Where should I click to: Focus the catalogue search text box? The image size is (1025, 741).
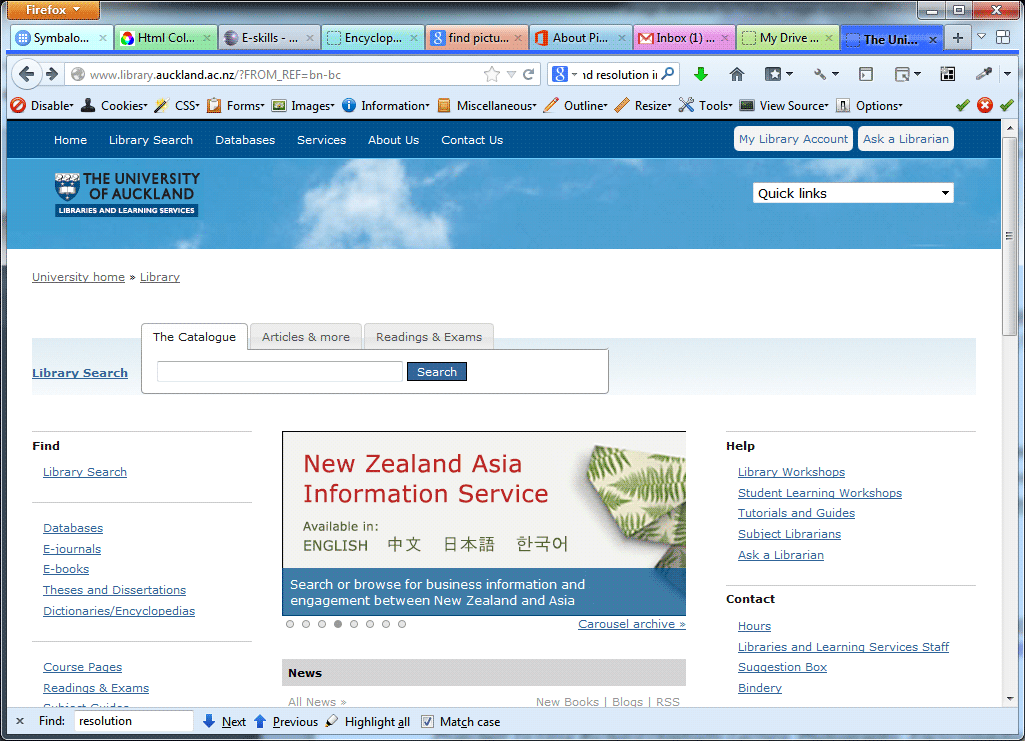[280, 372]
